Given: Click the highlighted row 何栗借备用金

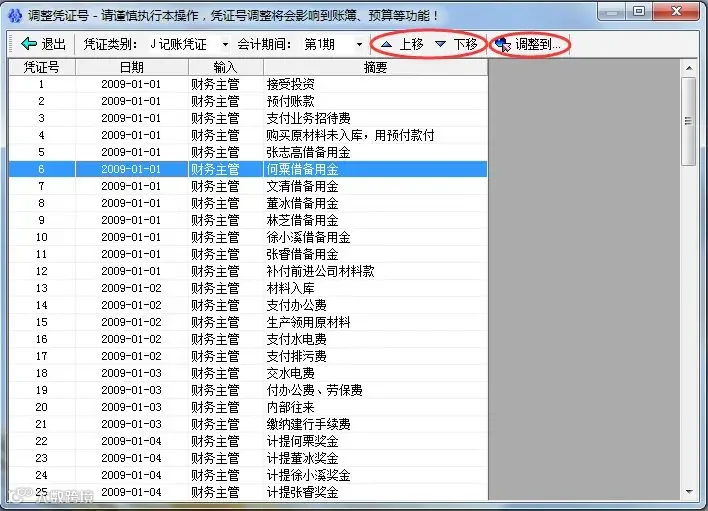Looking at the screenshot, I should pyautogui.click(x=248, y=169).
